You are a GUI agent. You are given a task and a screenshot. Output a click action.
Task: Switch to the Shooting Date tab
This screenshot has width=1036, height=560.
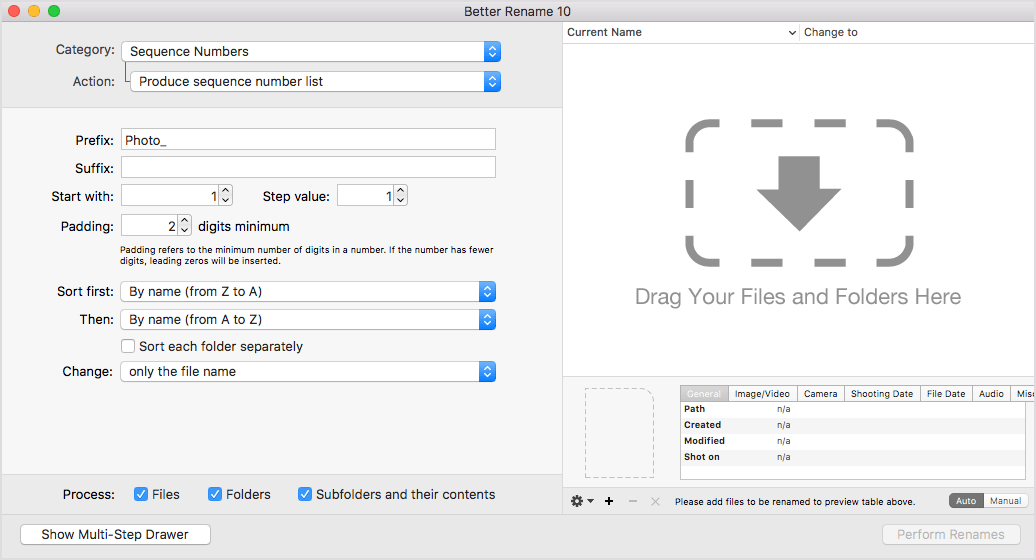pos(881,394)
